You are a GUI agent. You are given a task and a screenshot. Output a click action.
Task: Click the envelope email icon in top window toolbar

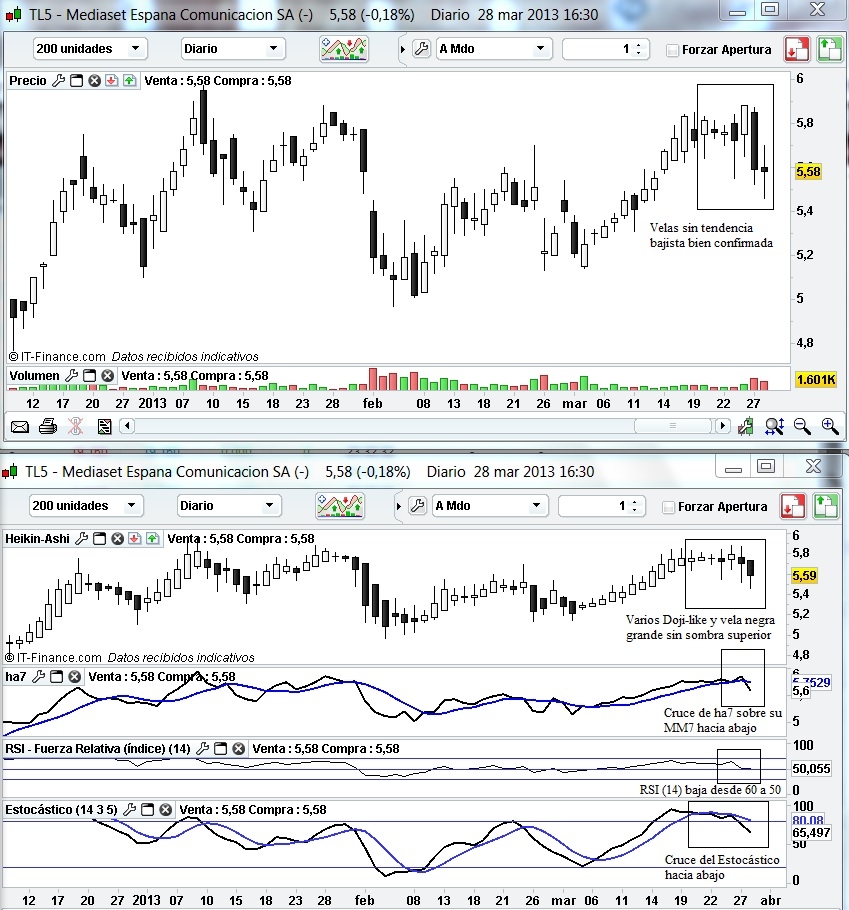click(20, 427)
